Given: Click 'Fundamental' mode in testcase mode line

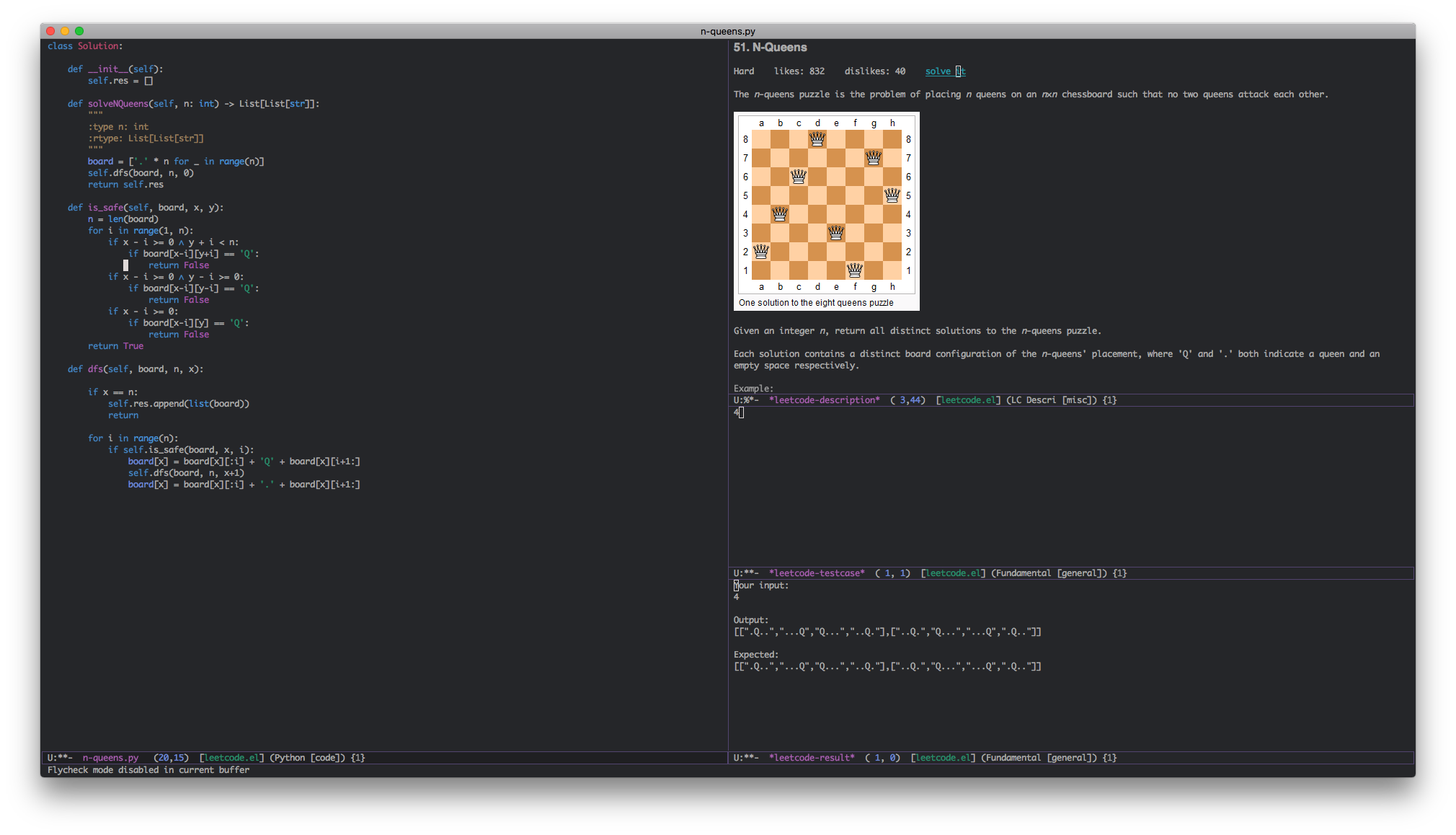Looking at the screenshot, I should click(x=1024, y=573).
